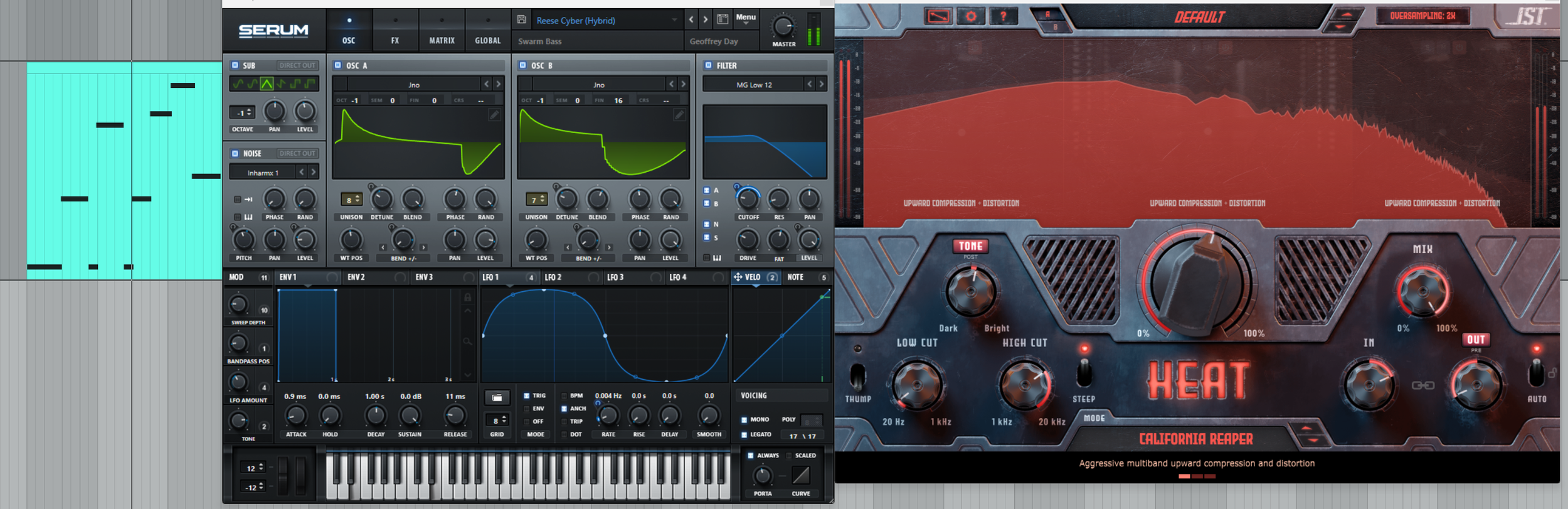Select the triangle sub oscillator waveform

point(267,83)
